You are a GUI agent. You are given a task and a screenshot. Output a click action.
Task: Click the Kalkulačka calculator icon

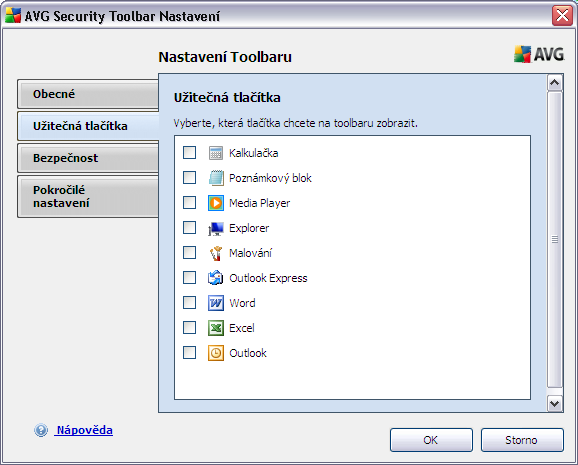216,153
